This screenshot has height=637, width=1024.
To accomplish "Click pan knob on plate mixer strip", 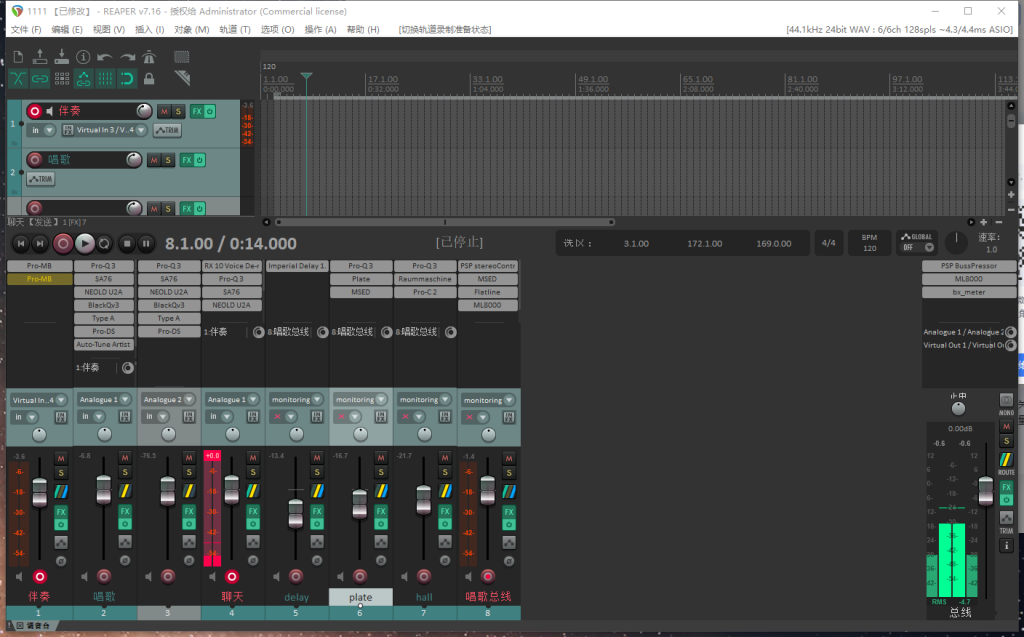I will 360,434.
